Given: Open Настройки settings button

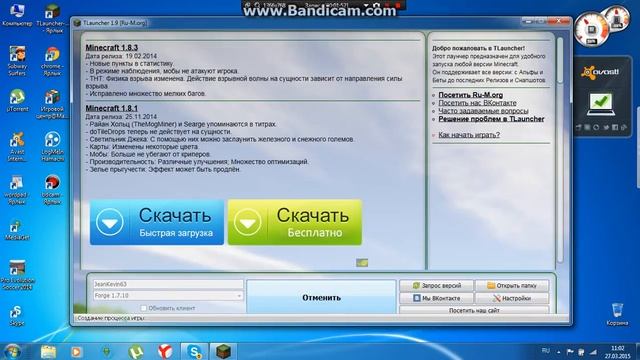Looking at the screenshot, I should [x=512, y=298].
